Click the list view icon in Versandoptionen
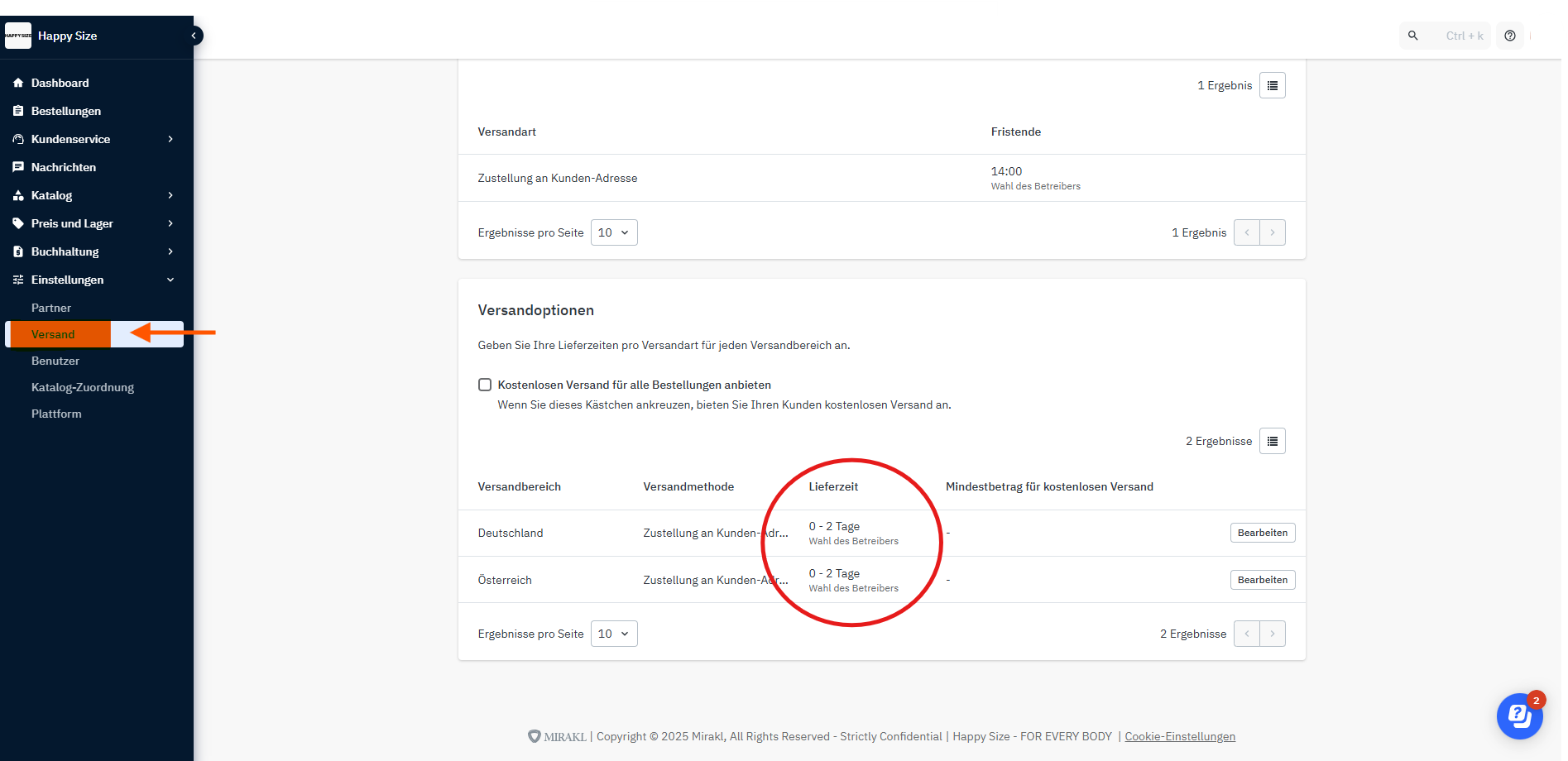 pos(1272,441)
